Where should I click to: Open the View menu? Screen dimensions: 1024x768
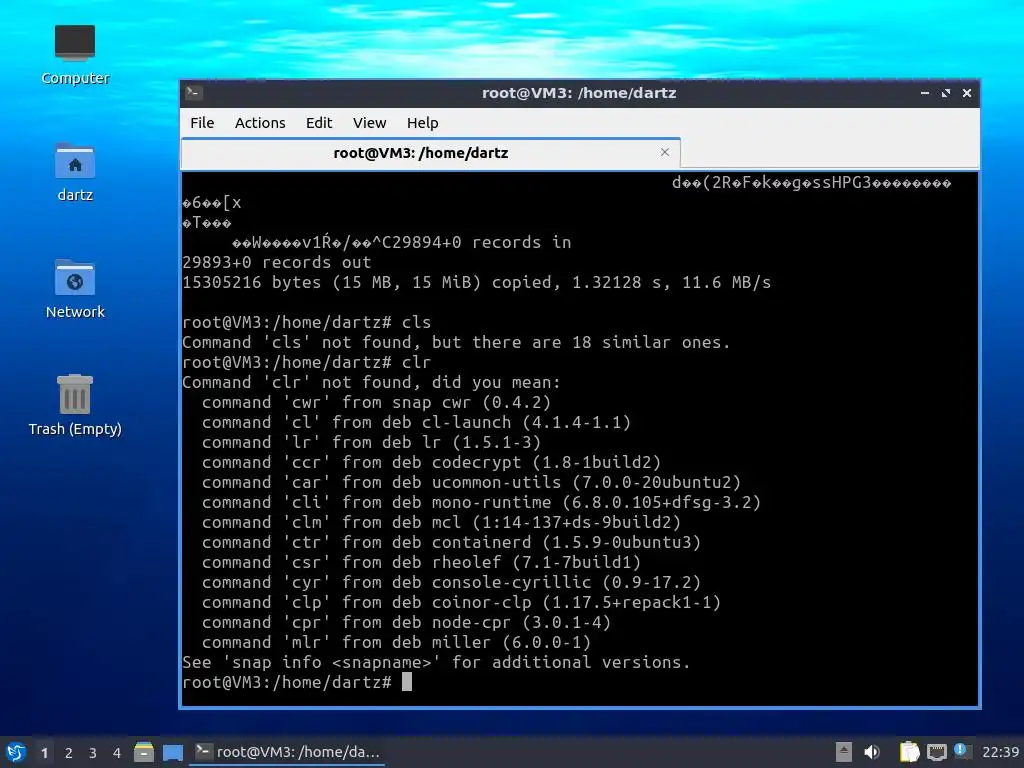tap(369, 123)
